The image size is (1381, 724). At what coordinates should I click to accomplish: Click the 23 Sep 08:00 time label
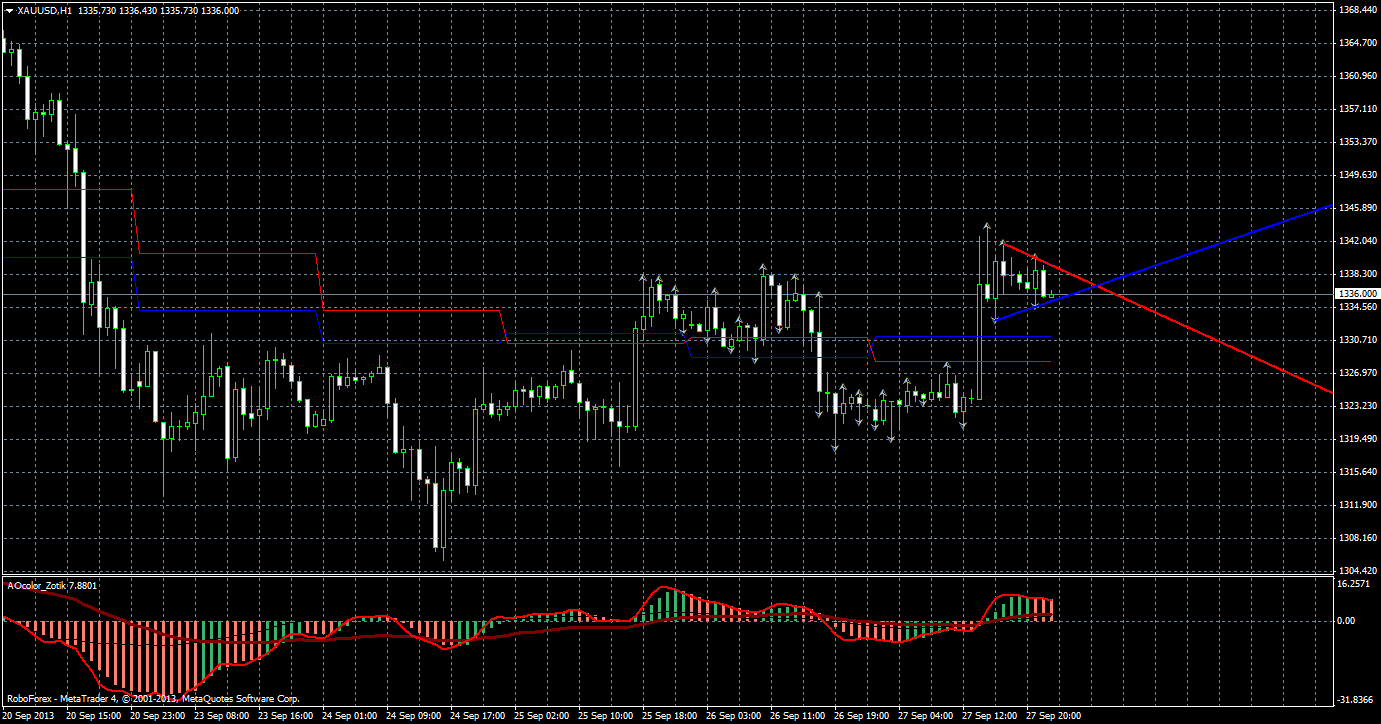click(x=224, y=716)
